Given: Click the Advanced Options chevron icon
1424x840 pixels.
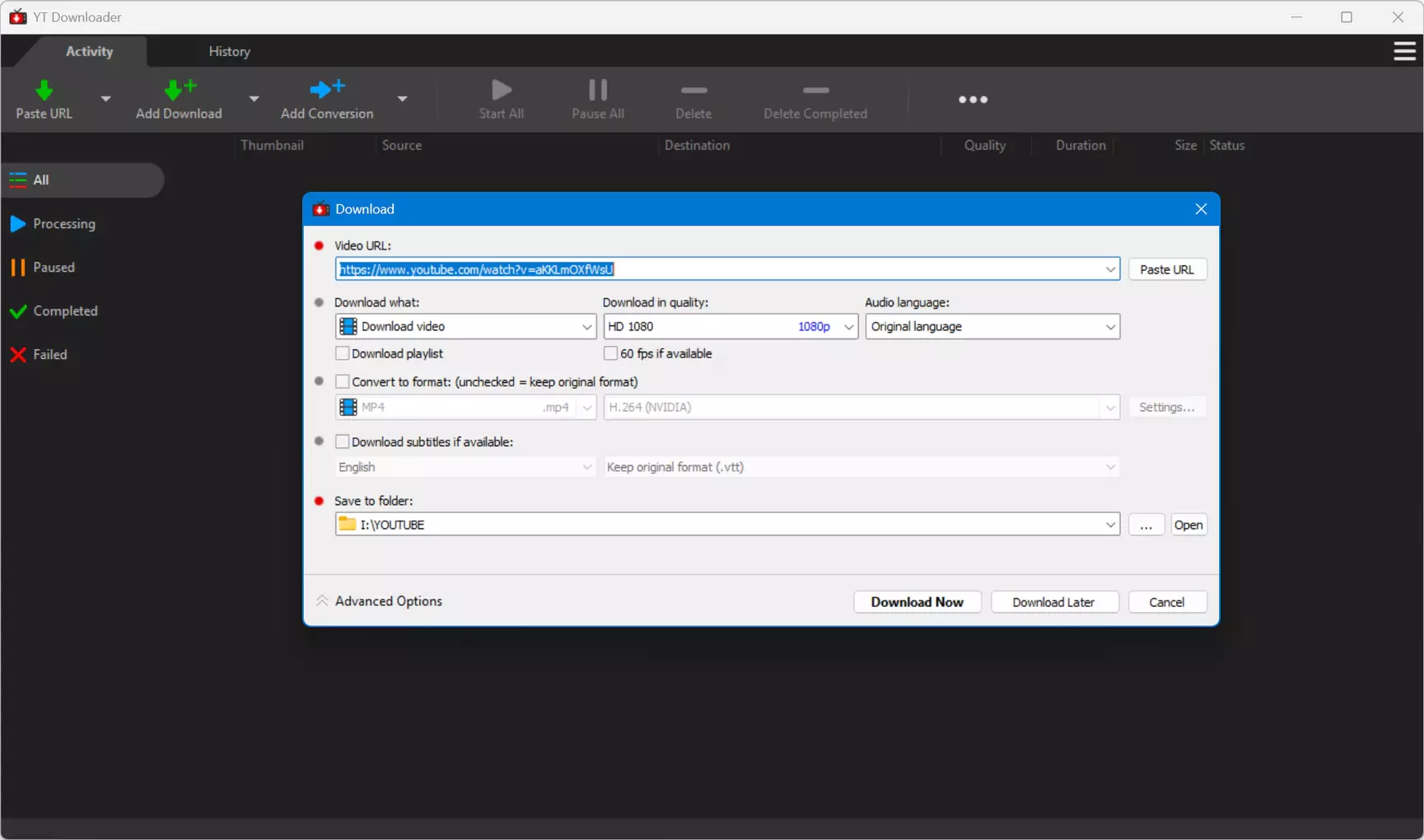Looking at the screenshot, I should tap(322, 601).
